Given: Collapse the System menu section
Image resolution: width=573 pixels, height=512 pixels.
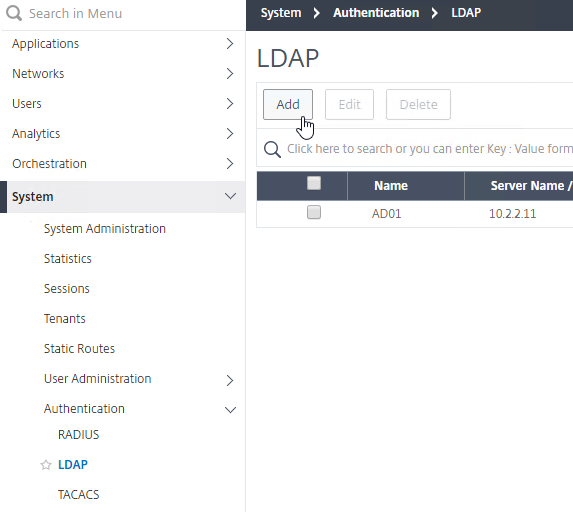Looking at the screenshot, I should tap(230, 196).
